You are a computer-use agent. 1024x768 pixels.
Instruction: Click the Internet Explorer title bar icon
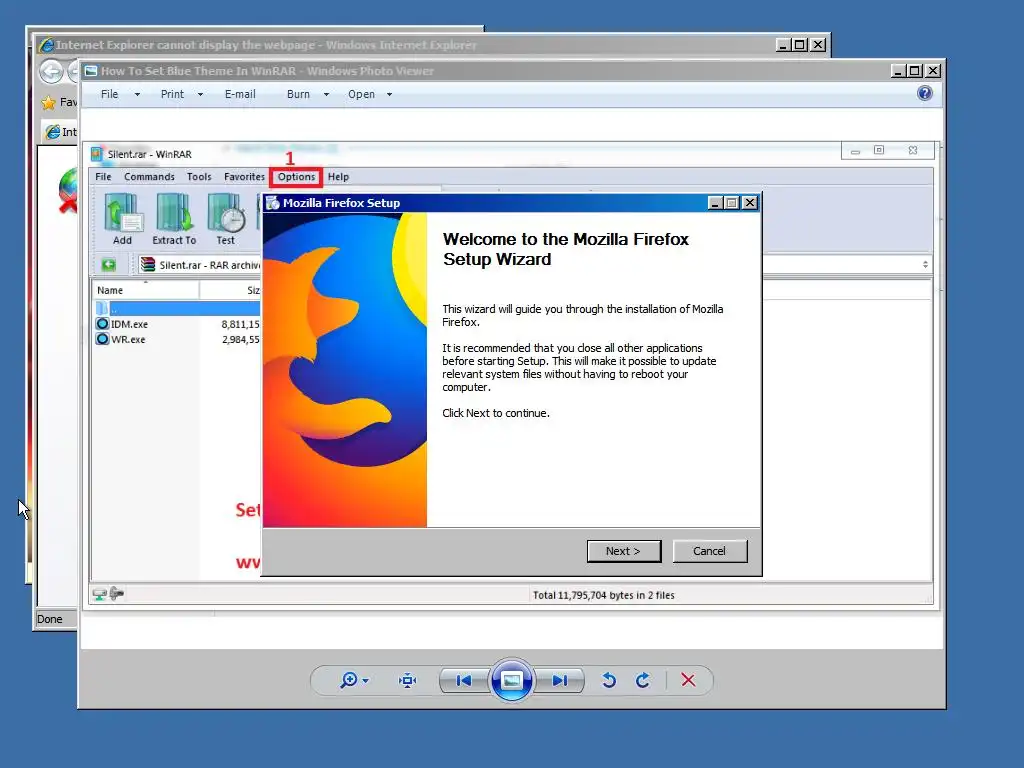click(47, 45)
